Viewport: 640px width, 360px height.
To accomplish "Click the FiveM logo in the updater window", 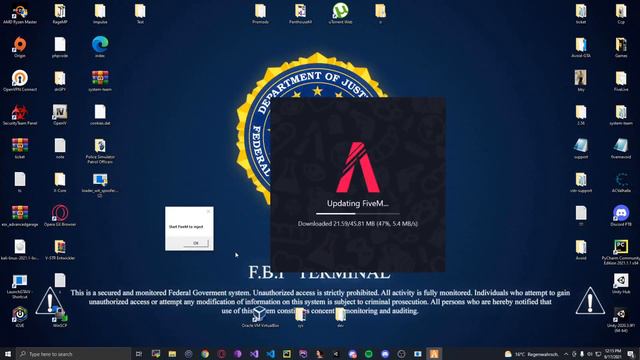I will pos(358,167).
